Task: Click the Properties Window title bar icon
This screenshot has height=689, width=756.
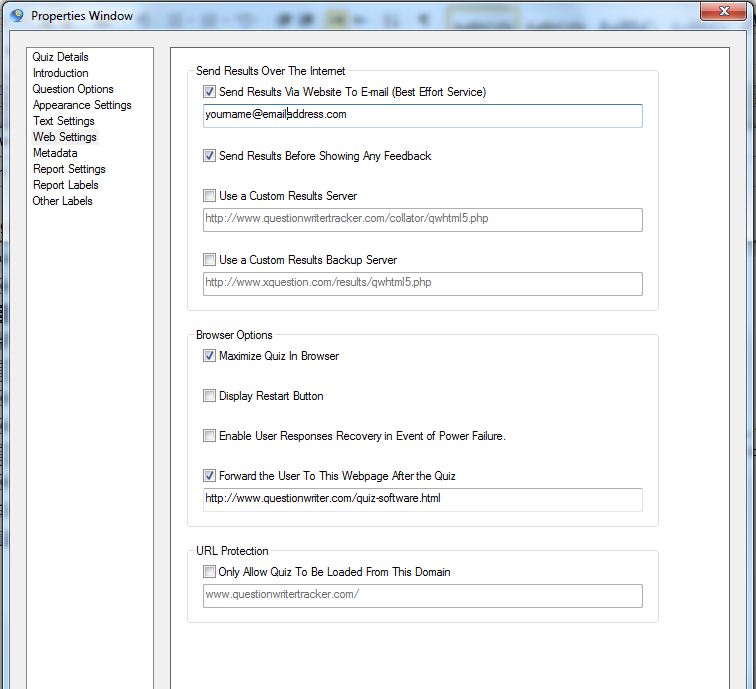Action: click(x=16, y=15)
